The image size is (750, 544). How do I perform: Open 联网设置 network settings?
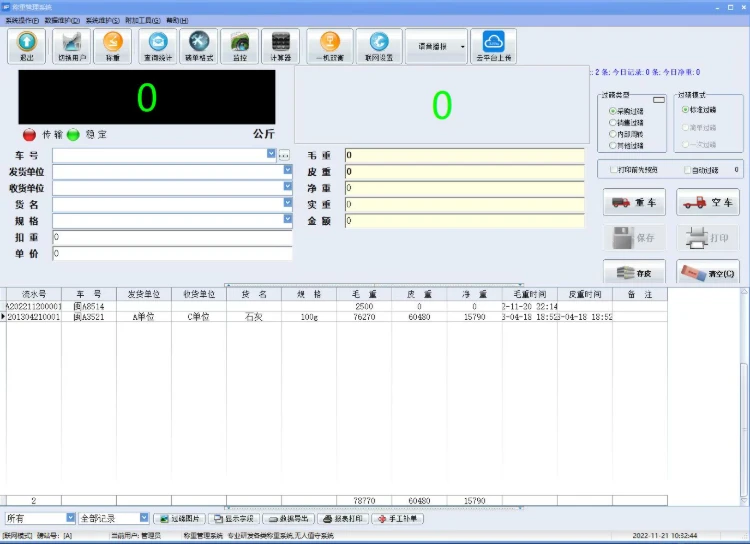379,46
